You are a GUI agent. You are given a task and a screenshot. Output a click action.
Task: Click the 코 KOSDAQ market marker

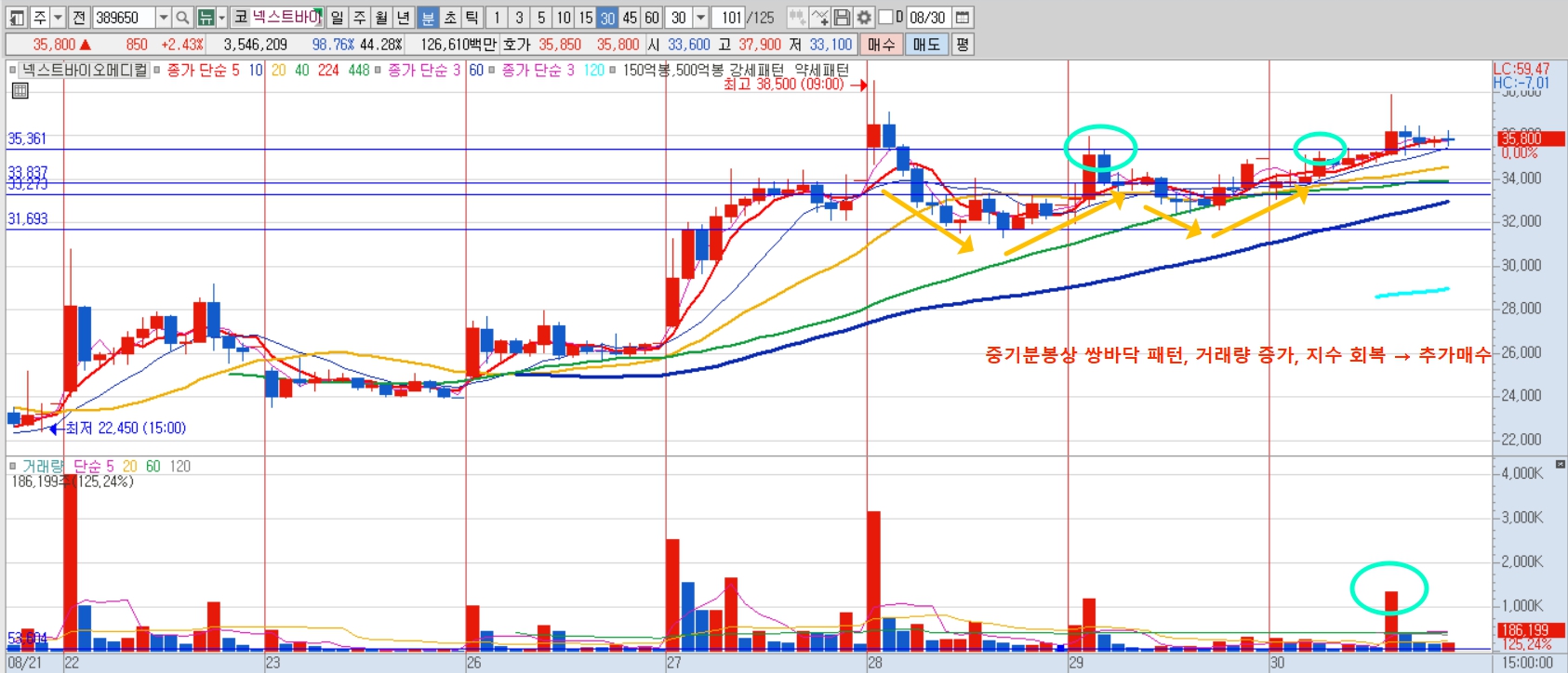click(241, 18)
